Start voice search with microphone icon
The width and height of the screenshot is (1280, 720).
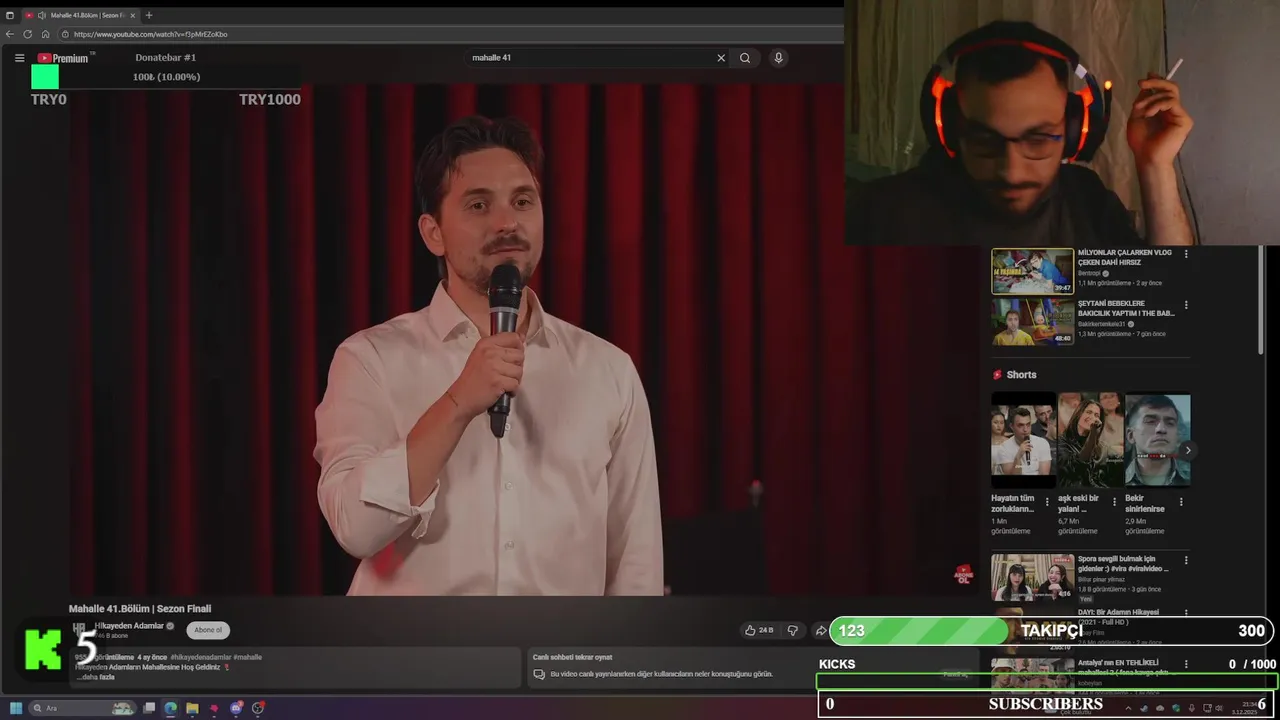click(x=778, y=58)
